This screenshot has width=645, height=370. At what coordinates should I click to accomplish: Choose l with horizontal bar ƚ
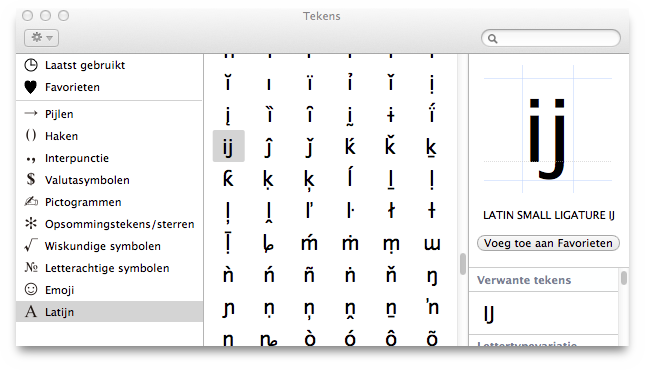click(432, 210)
